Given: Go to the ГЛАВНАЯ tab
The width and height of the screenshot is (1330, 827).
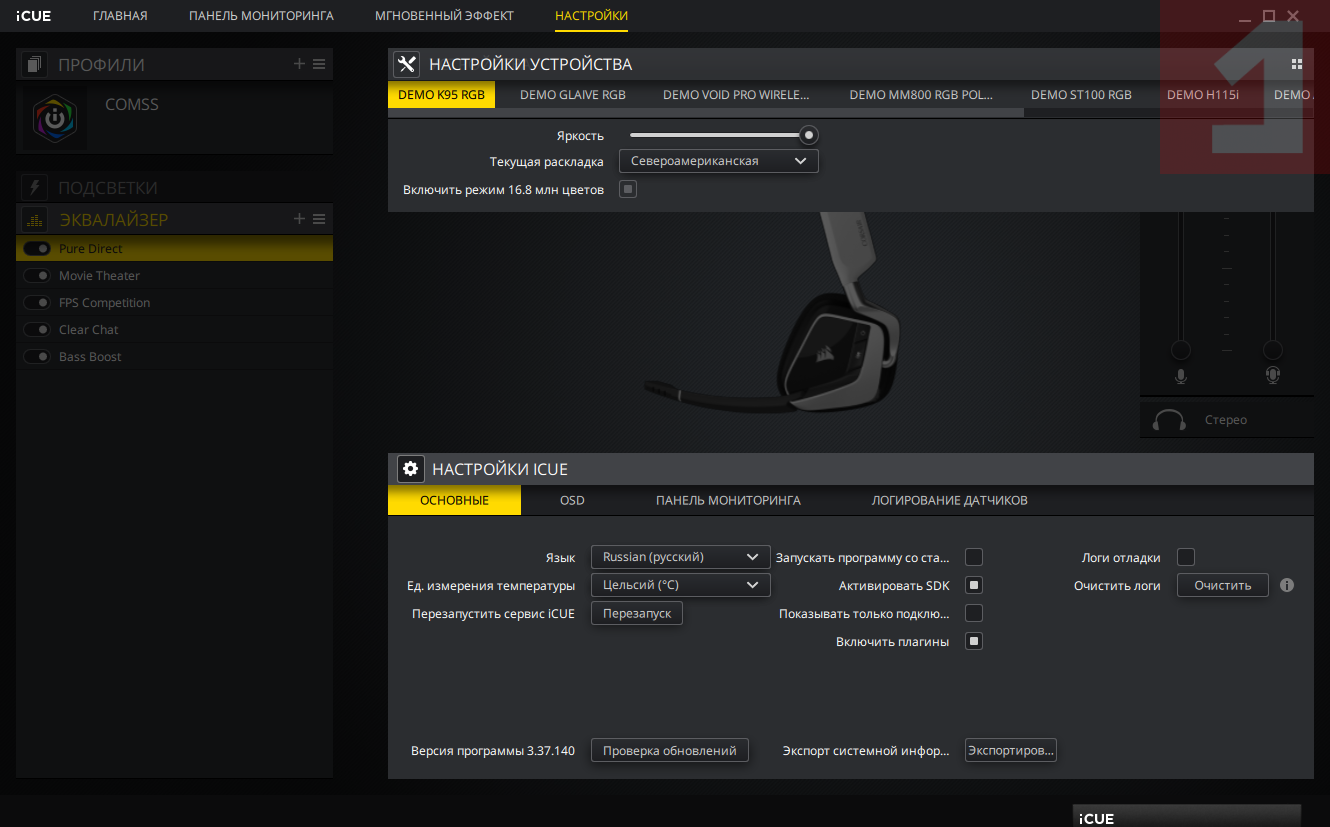Looking at the screenshot, I should [x=120, y=16].
